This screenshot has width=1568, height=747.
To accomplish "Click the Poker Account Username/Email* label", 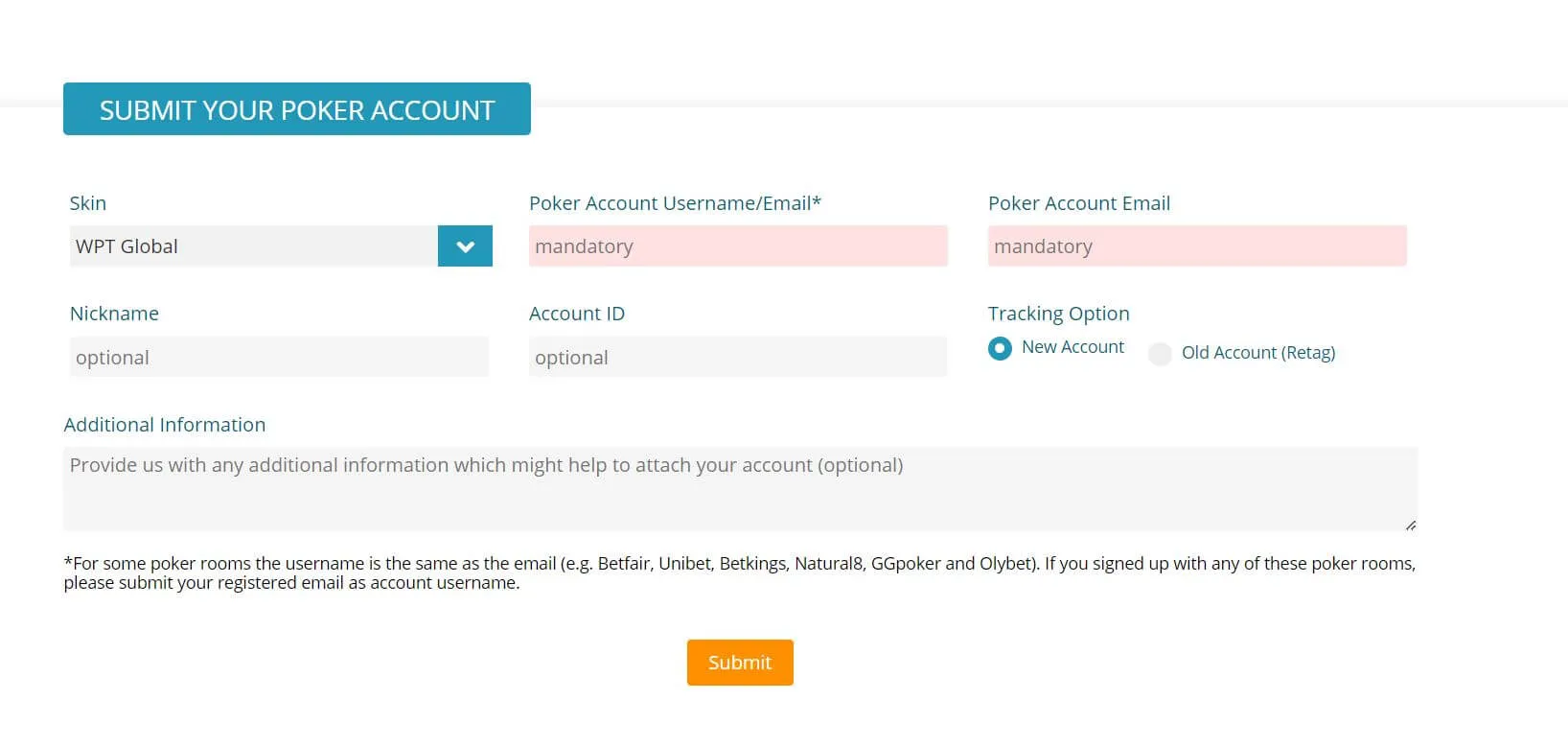I will [x=675, y=203].
